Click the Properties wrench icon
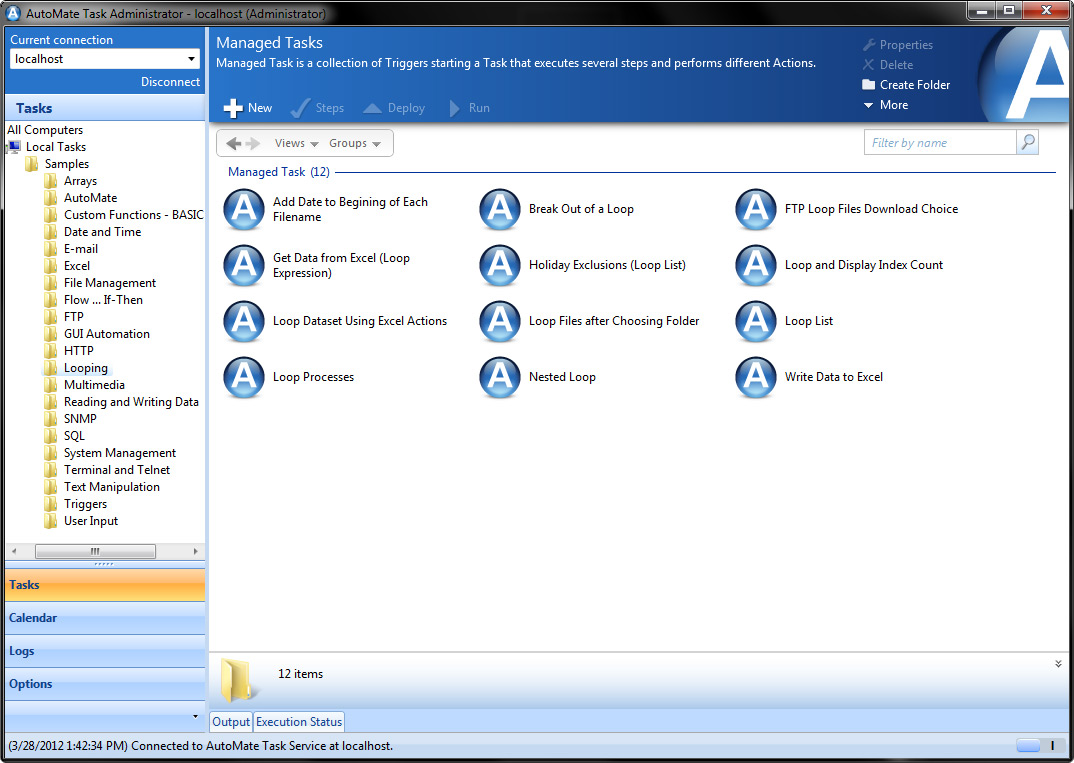Image resolution: width=1074 pixels, height=763 pixels. tap(869, 45)
